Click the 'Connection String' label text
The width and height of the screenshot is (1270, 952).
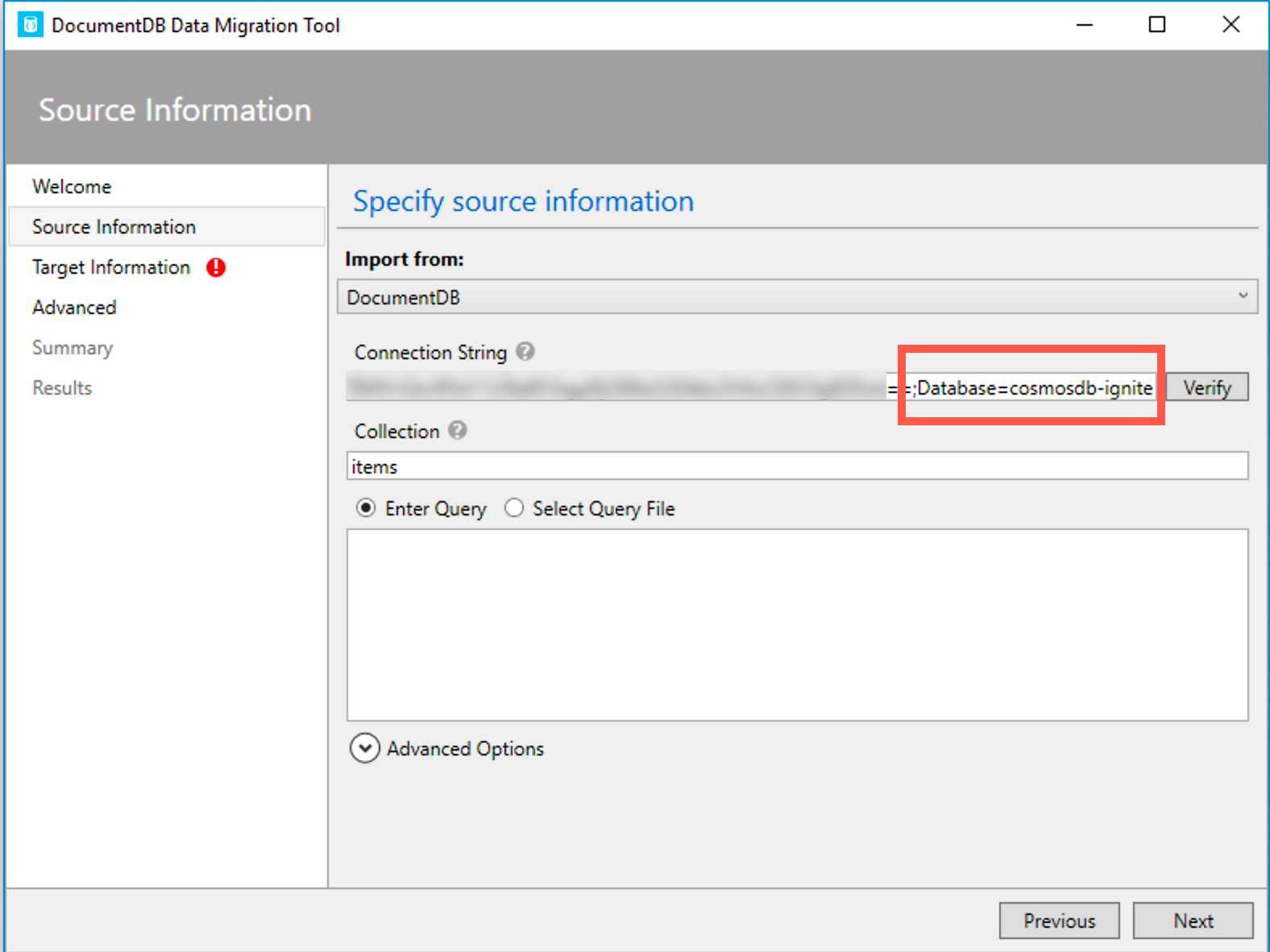pos(430,353)
